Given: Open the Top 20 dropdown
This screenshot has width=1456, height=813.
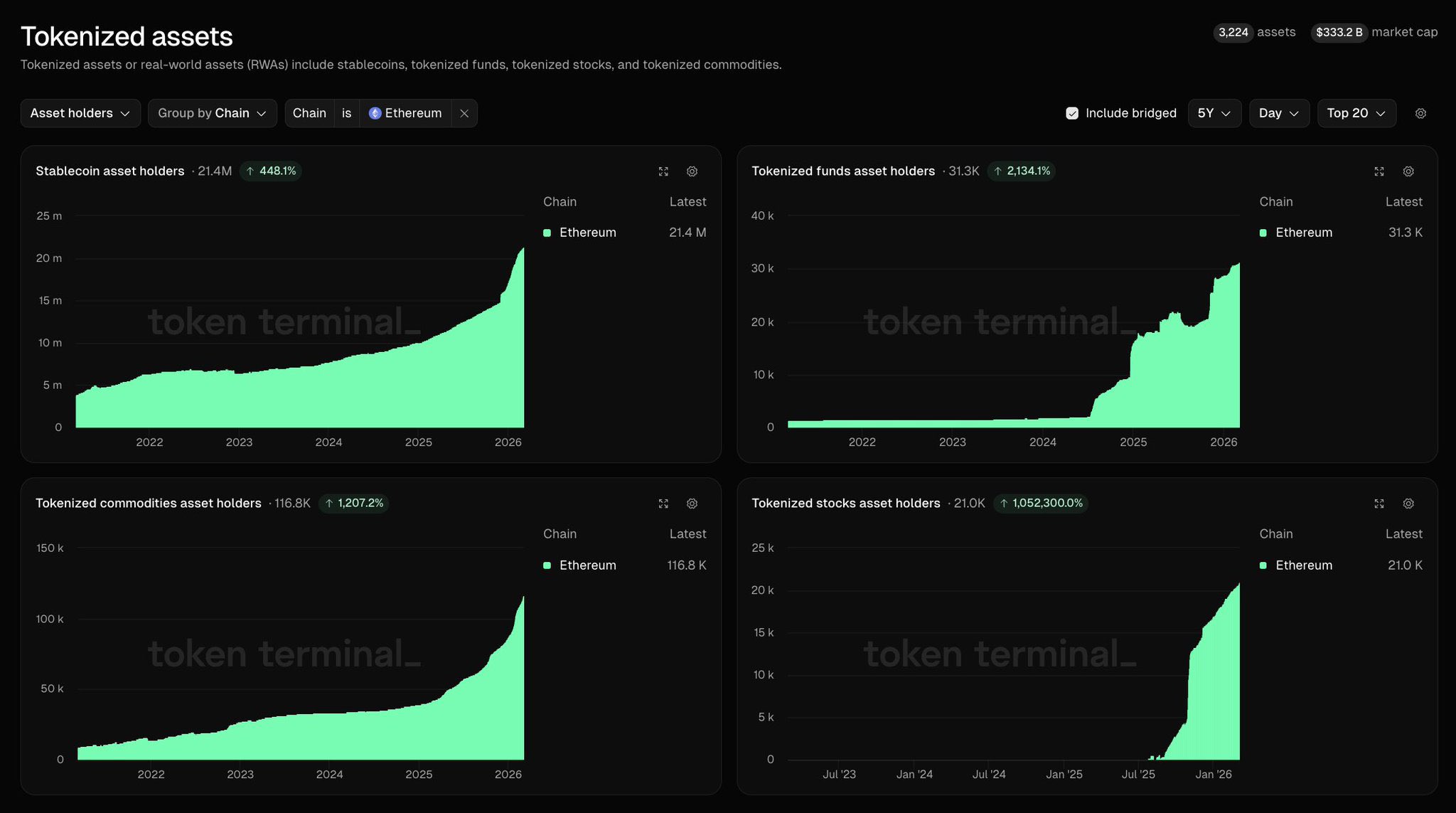Looking at the screenshot, I should (x=1356, y=114).
